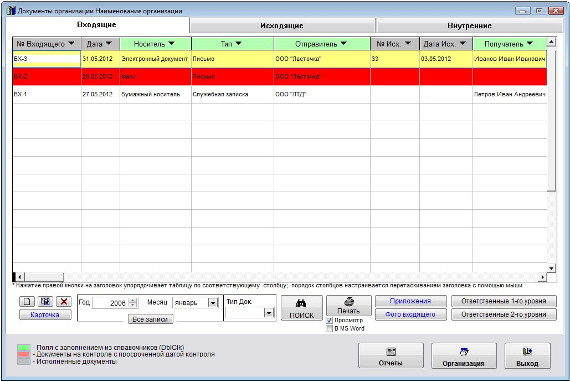Open the Тип Док dropdown

coord(269,313)
